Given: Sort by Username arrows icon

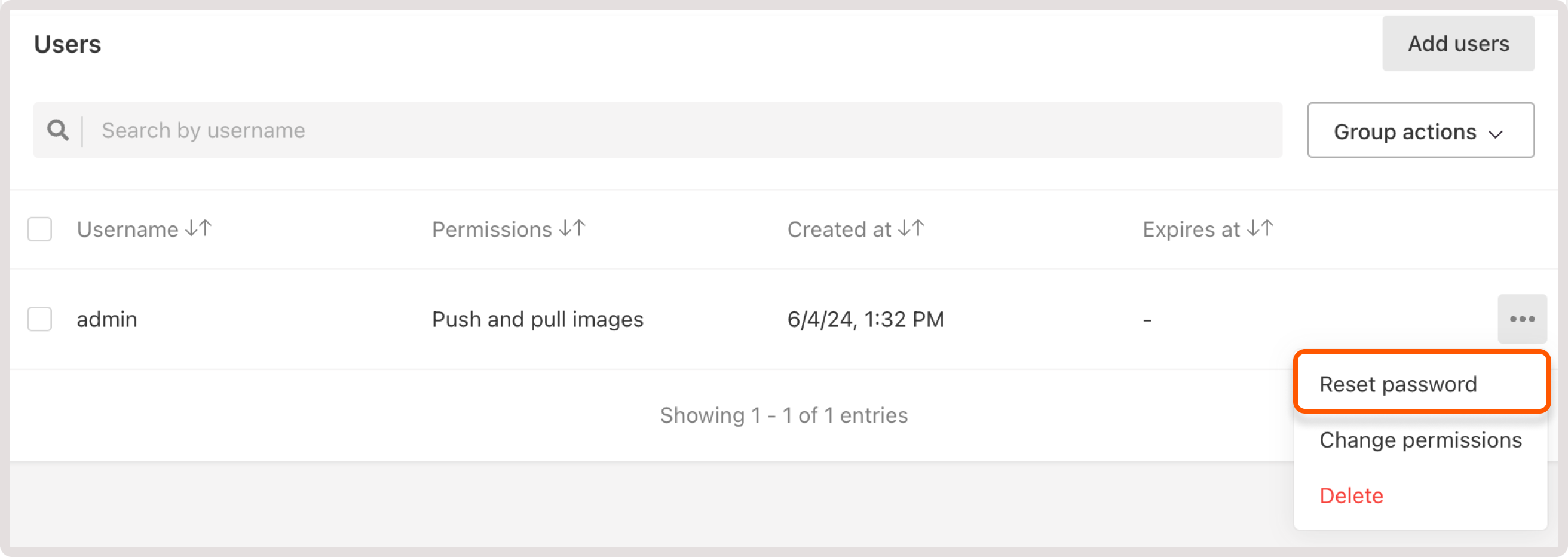Looking at the screenshot, I should [198, 228].
